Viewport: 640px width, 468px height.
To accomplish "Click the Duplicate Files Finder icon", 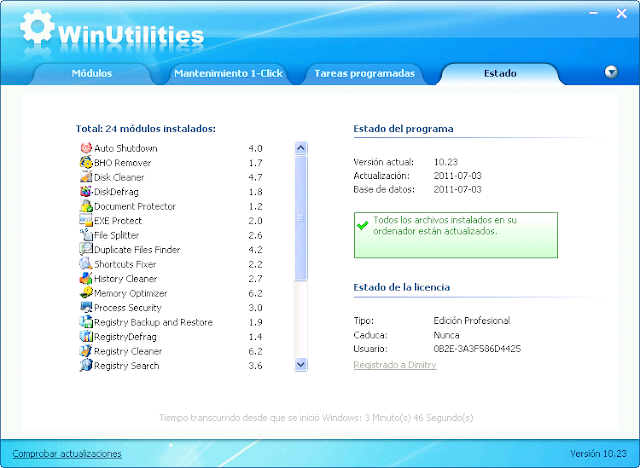I will [x=86, y=249].
